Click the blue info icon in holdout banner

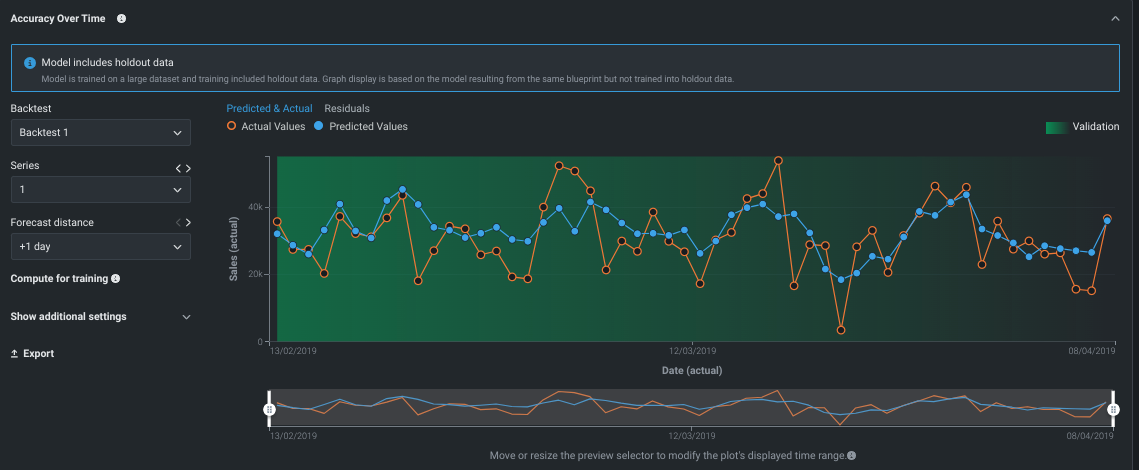[x=30, y=63]
